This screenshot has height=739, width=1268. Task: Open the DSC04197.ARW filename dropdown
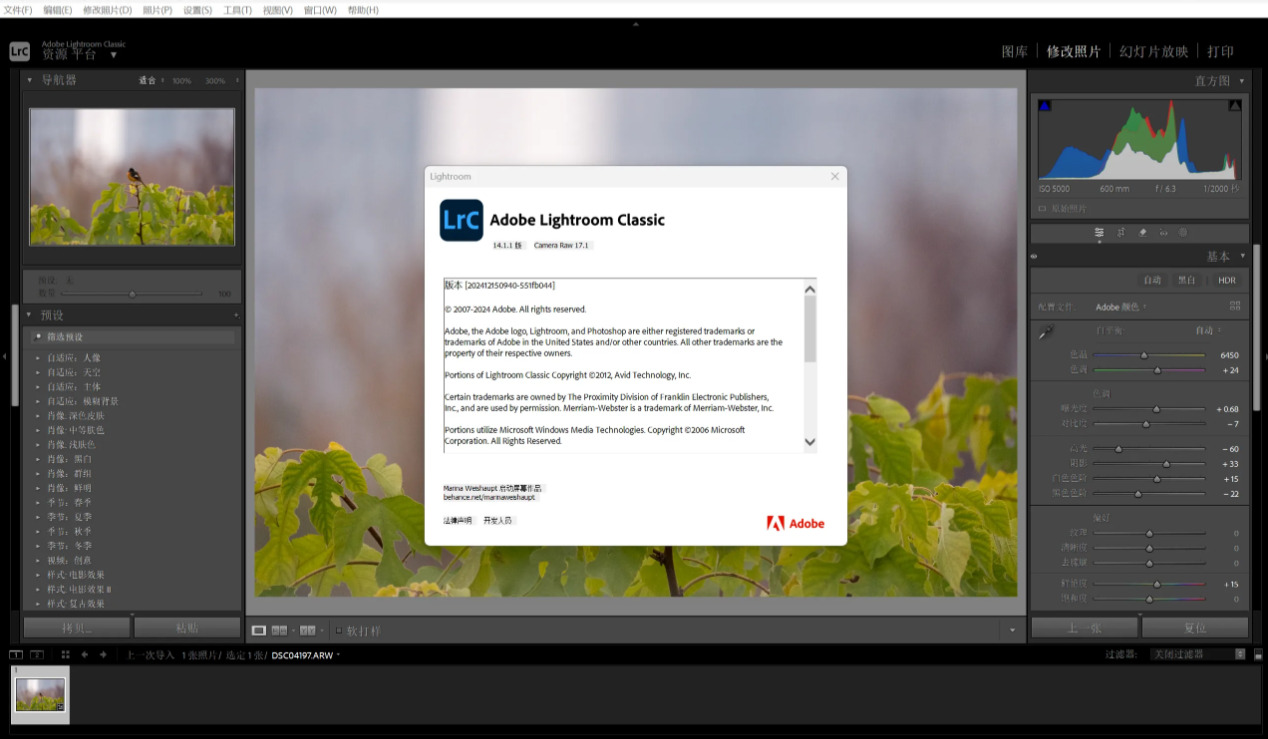point(305,655)
